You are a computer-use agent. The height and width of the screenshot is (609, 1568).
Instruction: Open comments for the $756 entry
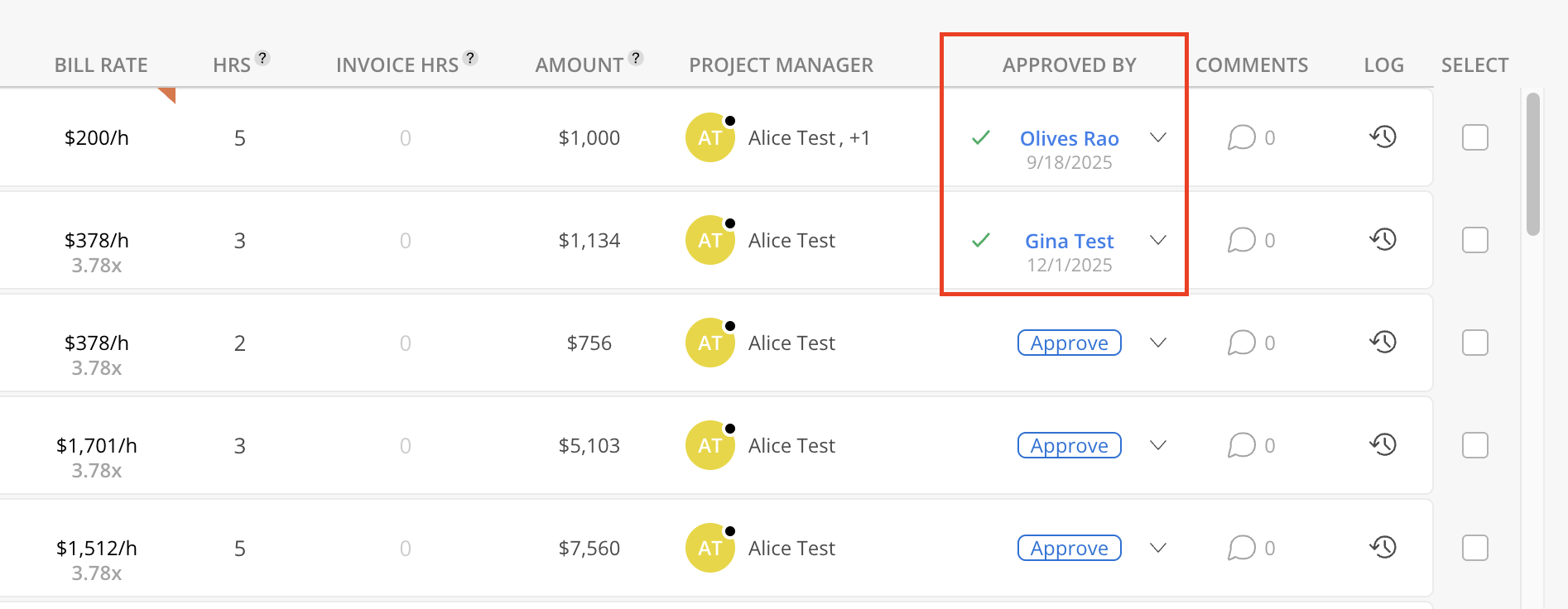(1242, 343)
